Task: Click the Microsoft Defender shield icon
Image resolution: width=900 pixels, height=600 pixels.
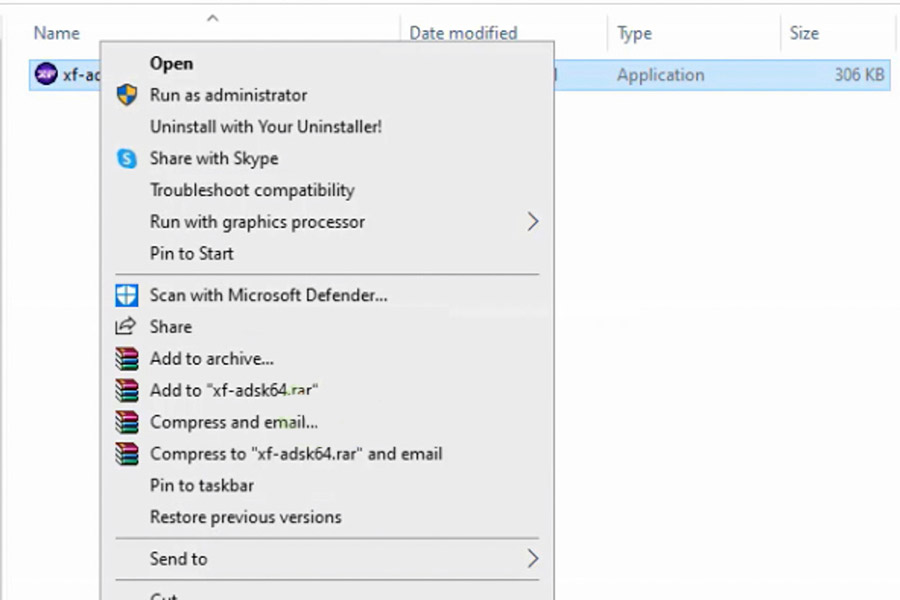Action: pyautogui.click(x=127, y=295)
